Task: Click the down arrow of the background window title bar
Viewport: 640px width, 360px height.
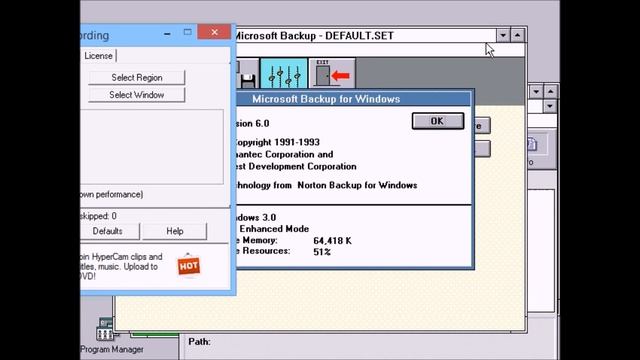Action: click(x=536, y=91)
